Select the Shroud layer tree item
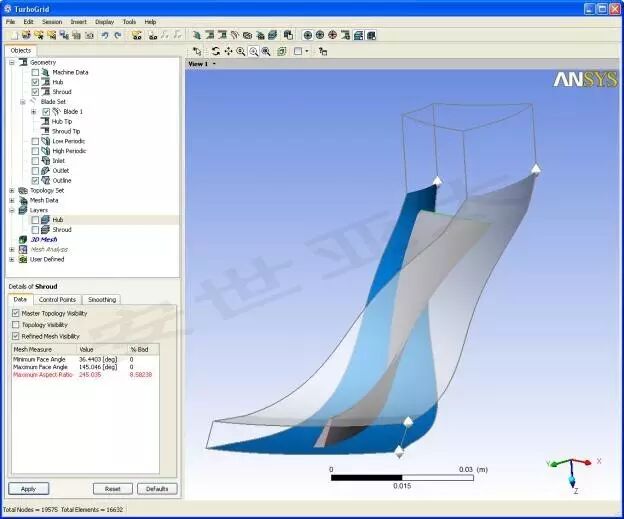Viewport: 624px width, 519px height. pyautogui.click(x=62, y=230)
